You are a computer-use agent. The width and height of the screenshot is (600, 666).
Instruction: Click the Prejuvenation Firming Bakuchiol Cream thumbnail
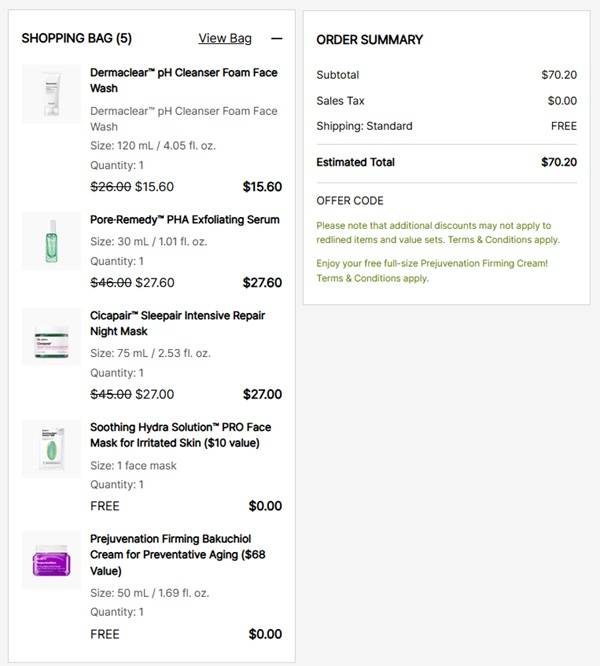(51, 560)
